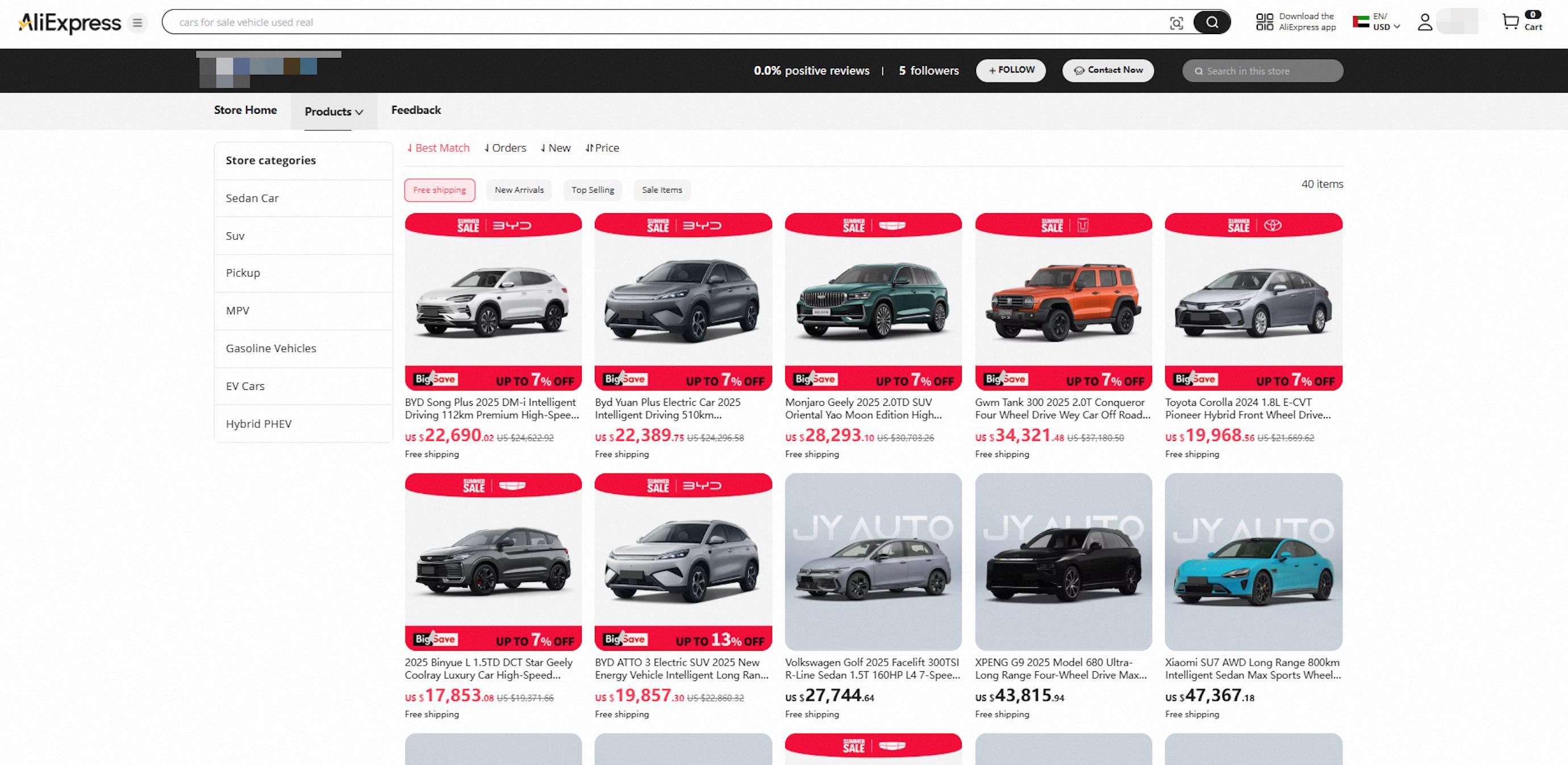The width and height of the screenshot is (1568, 765).
Task: Enable the New Arrivals filter
Action: coord(519,190)
